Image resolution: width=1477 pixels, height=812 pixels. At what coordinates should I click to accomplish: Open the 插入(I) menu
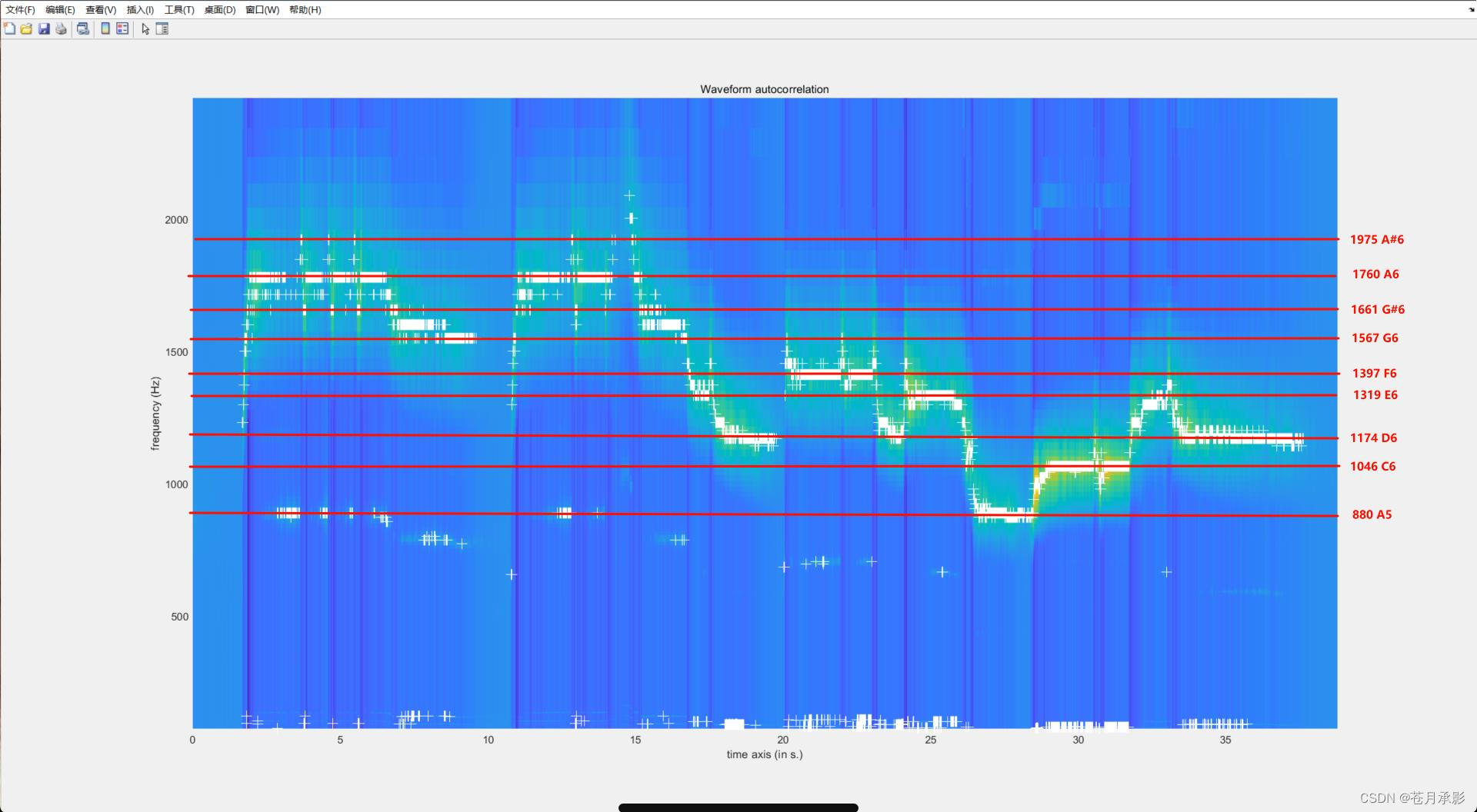click(140, 10)
